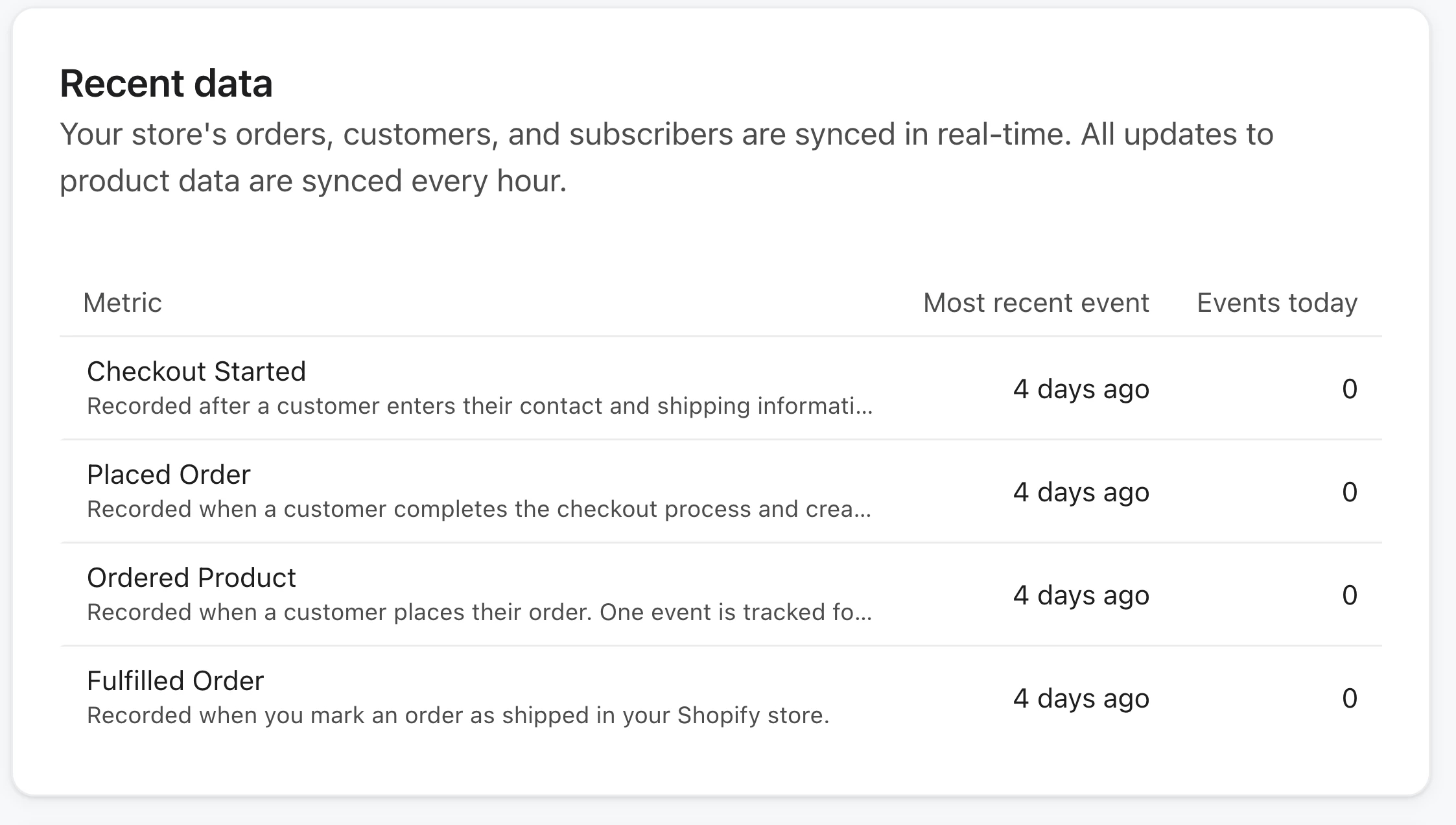Image resolution: width=1456 pixels, height=825 pixels.
Task: Open the Checkout Started metric
Action: (196, 372)
